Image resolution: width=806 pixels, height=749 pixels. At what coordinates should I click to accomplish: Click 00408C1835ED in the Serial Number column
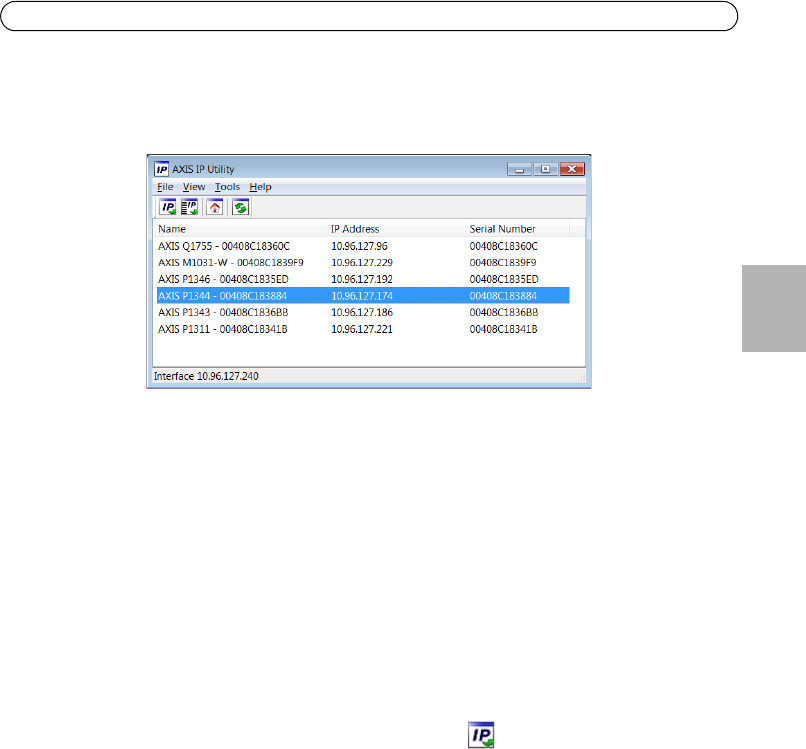click(504, 279)
